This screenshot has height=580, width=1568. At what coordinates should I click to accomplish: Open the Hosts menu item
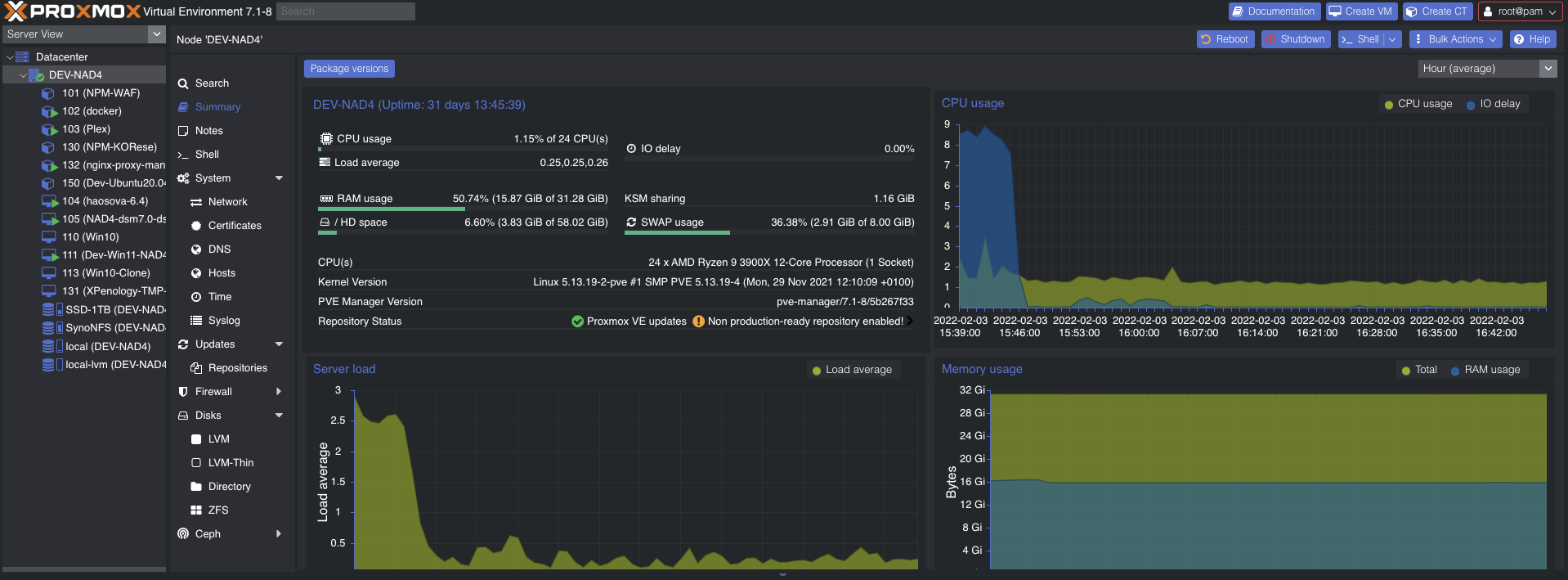coord(232,273)
